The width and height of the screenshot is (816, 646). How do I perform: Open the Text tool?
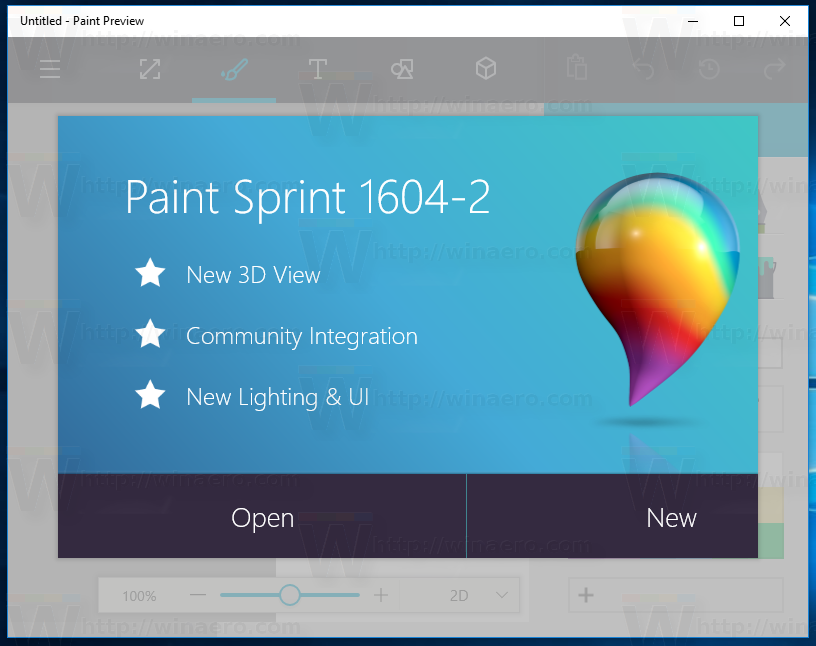click(x=318, y=70)
